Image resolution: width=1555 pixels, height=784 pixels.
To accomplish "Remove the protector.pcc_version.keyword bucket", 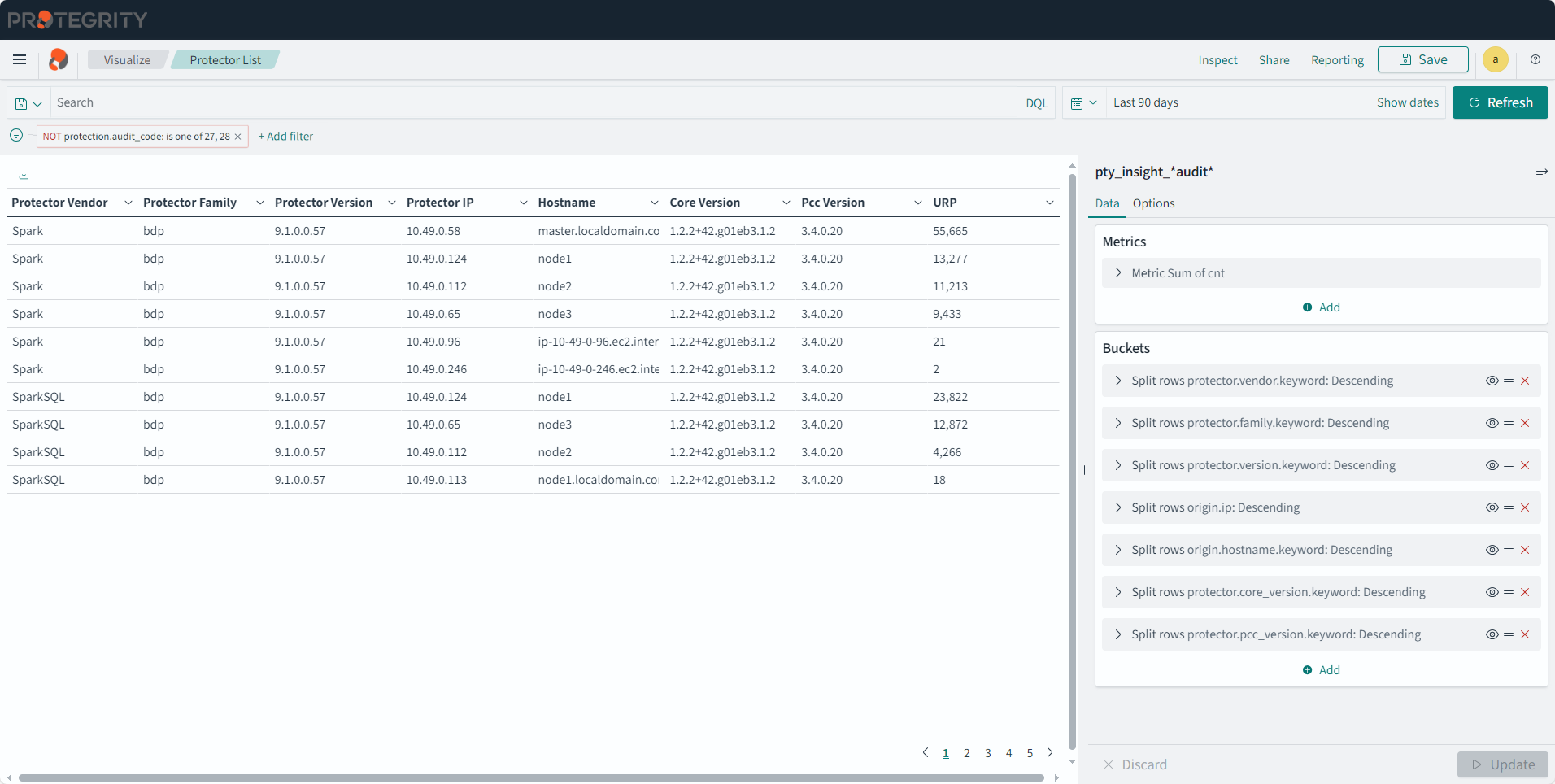I will point(1525,634).
